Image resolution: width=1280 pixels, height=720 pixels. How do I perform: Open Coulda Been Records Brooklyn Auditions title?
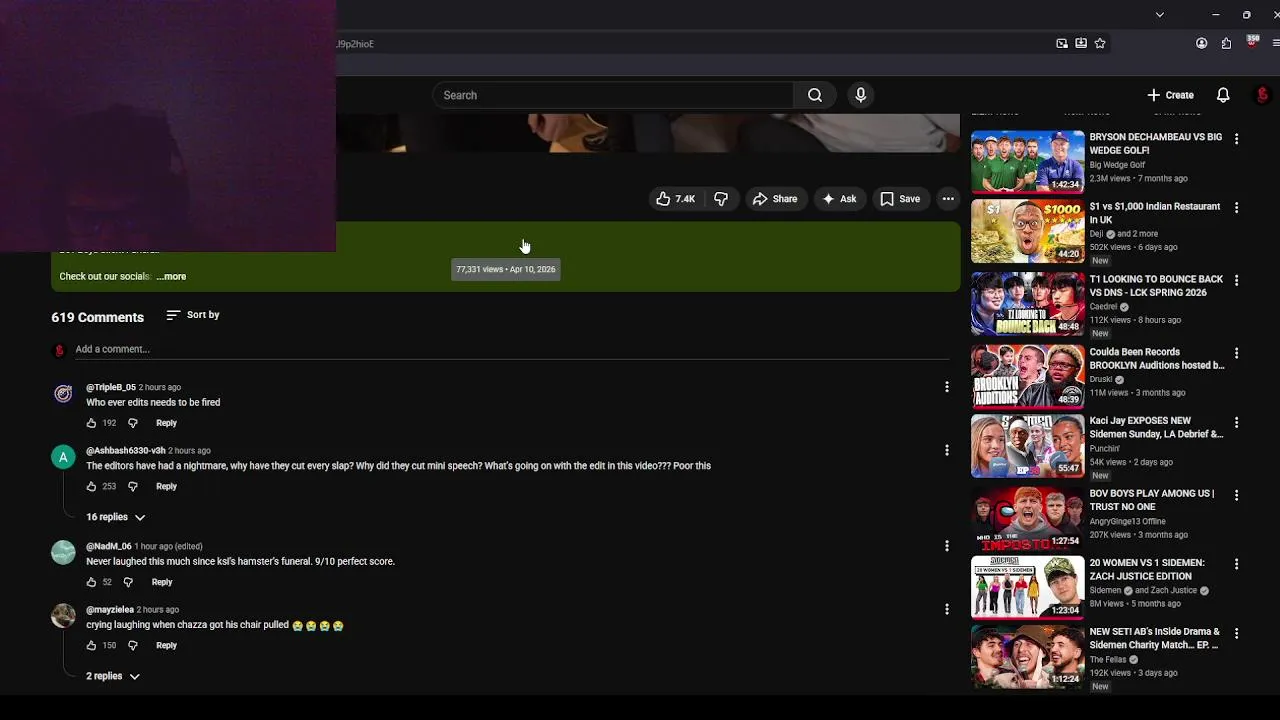pyautogui.click(x=1157, y=359)
